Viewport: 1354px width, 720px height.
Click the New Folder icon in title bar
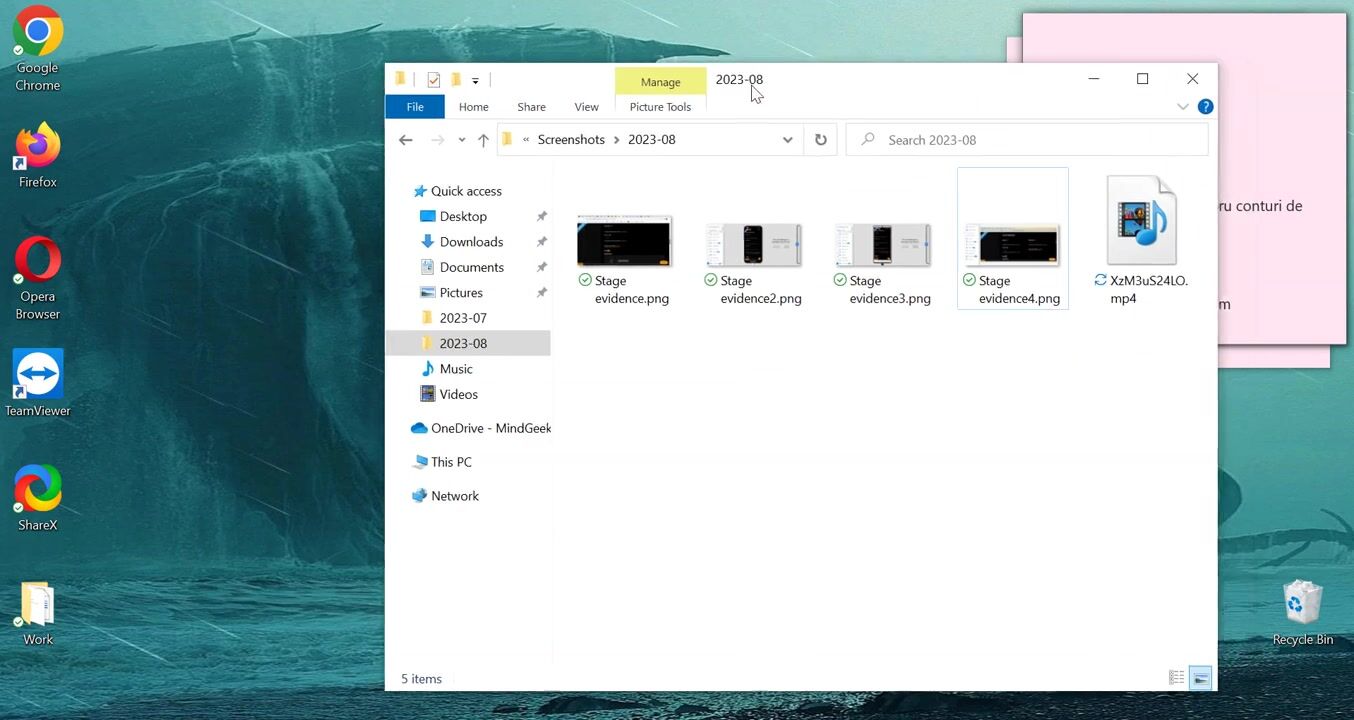coord(455,80)
